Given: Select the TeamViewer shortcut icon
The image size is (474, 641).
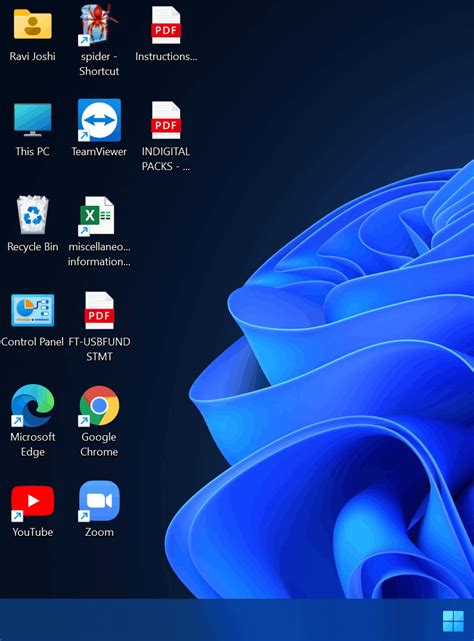Looking at the screenshot, I should pyautogui.click(x=99, y=120).
